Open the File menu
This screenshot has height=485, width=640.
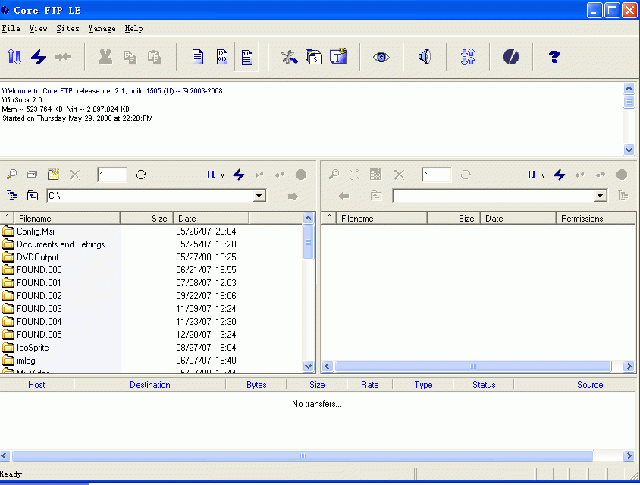click(11, 28)
